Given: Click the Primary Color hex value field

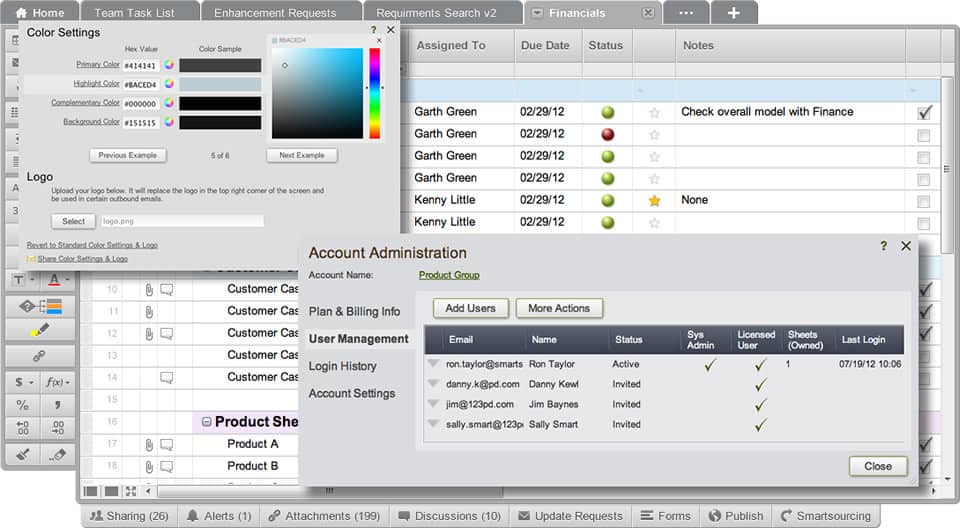Looking at the screenshot, I should pos(141,65).
